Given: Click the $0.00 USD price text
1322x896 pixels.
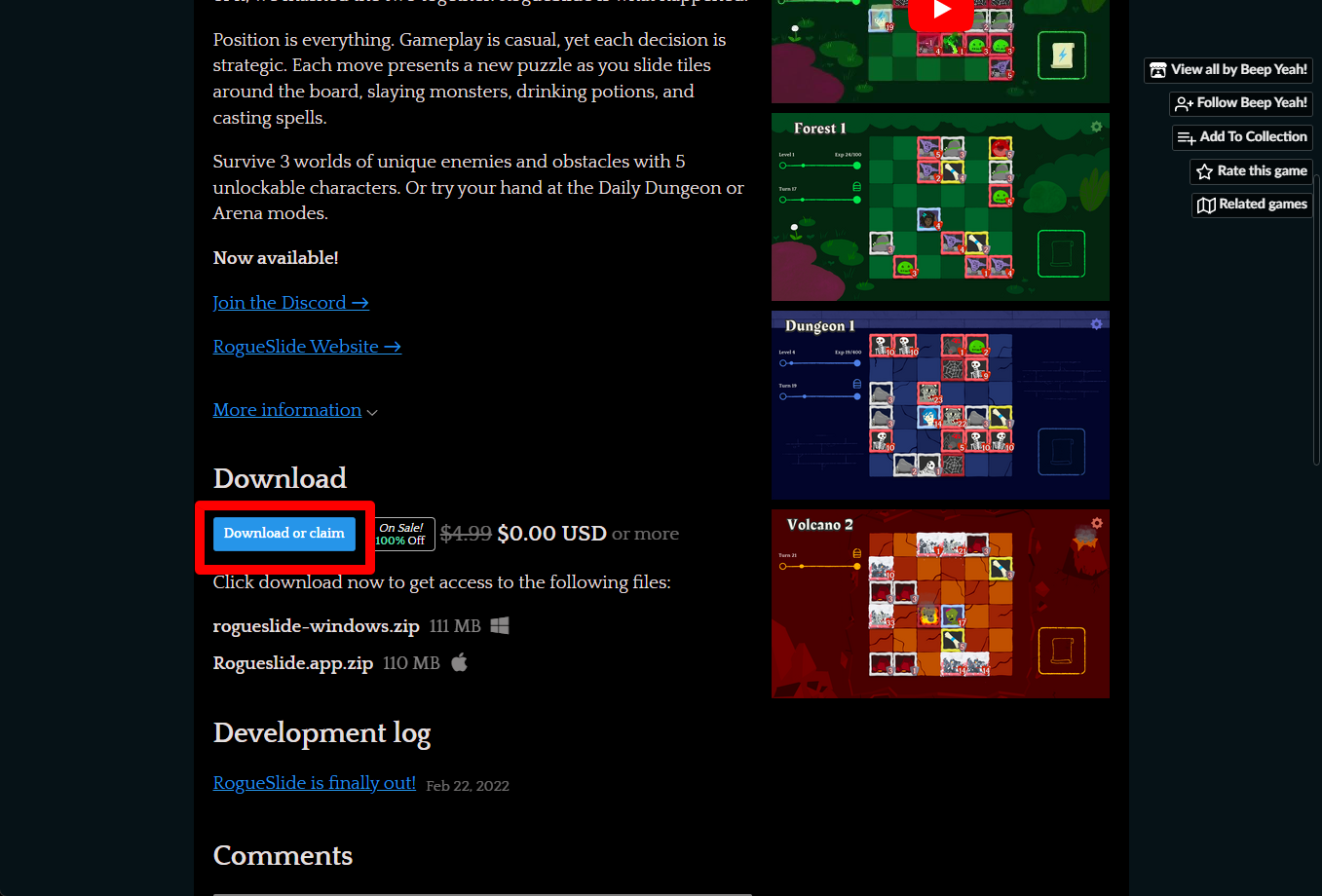Looking at the screenshot, I should pyautogui.click(x=551, y=534).
